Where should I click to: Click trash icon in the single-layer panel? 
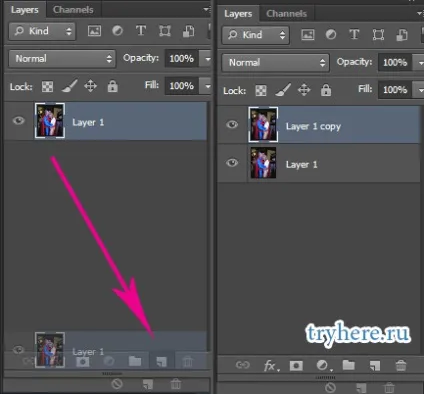(x=188, y=361)
